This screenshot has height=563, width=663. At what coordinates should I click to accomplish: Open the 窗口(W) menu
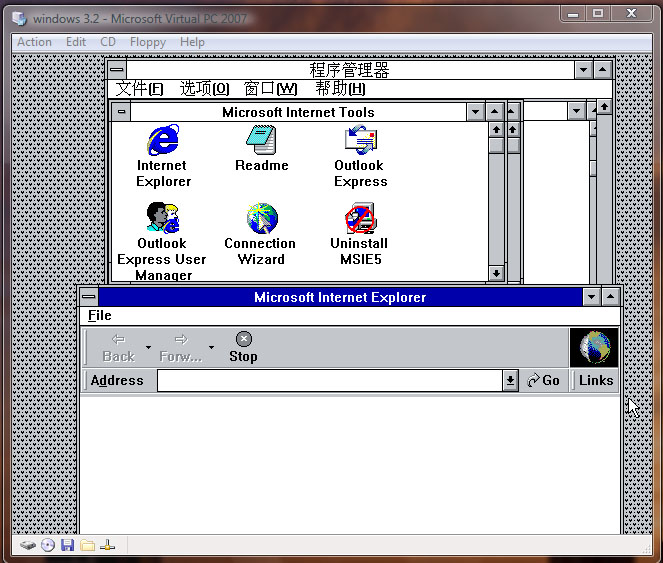pos(271,89)
